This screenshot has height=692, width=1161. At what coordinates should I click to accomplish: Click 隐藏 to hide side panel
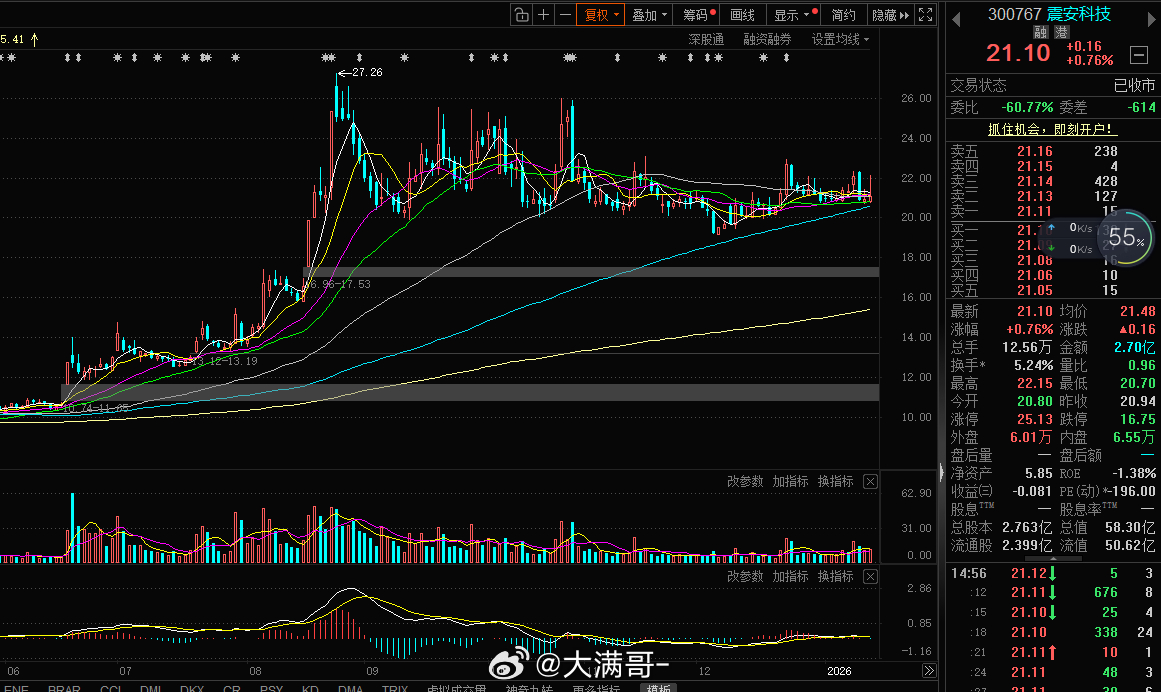tap(891, 15)
